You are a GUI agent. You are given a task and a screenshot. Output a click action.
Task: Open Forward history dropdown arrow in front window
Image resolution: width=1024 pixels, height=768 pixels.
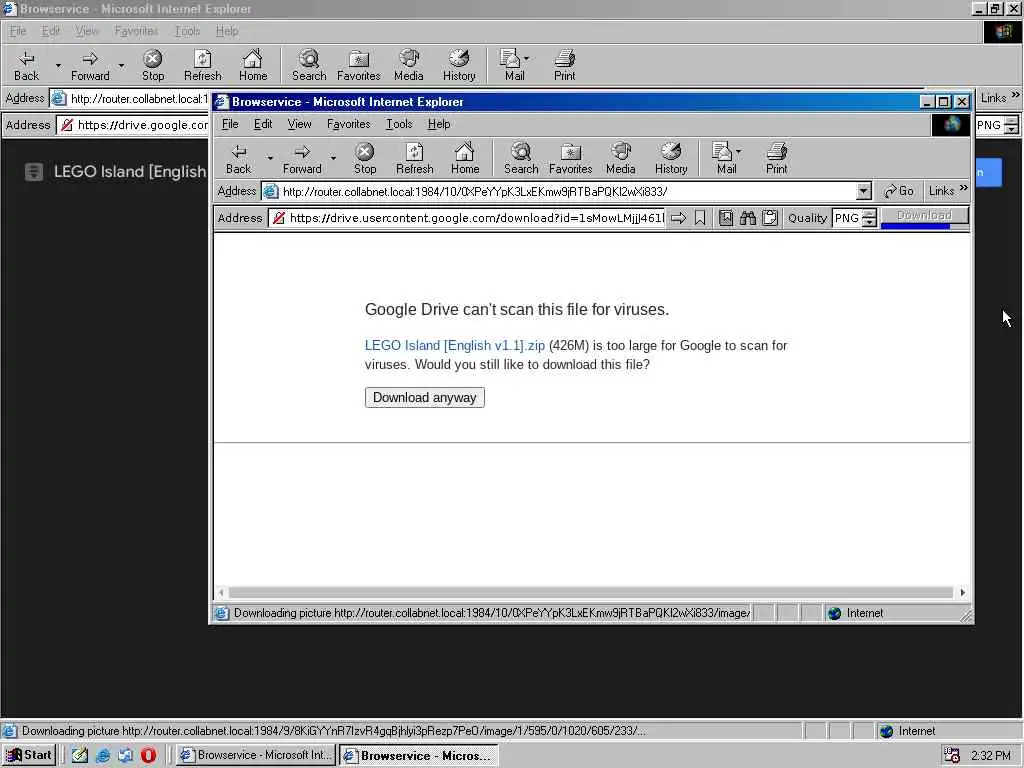(x=333, y=158)
